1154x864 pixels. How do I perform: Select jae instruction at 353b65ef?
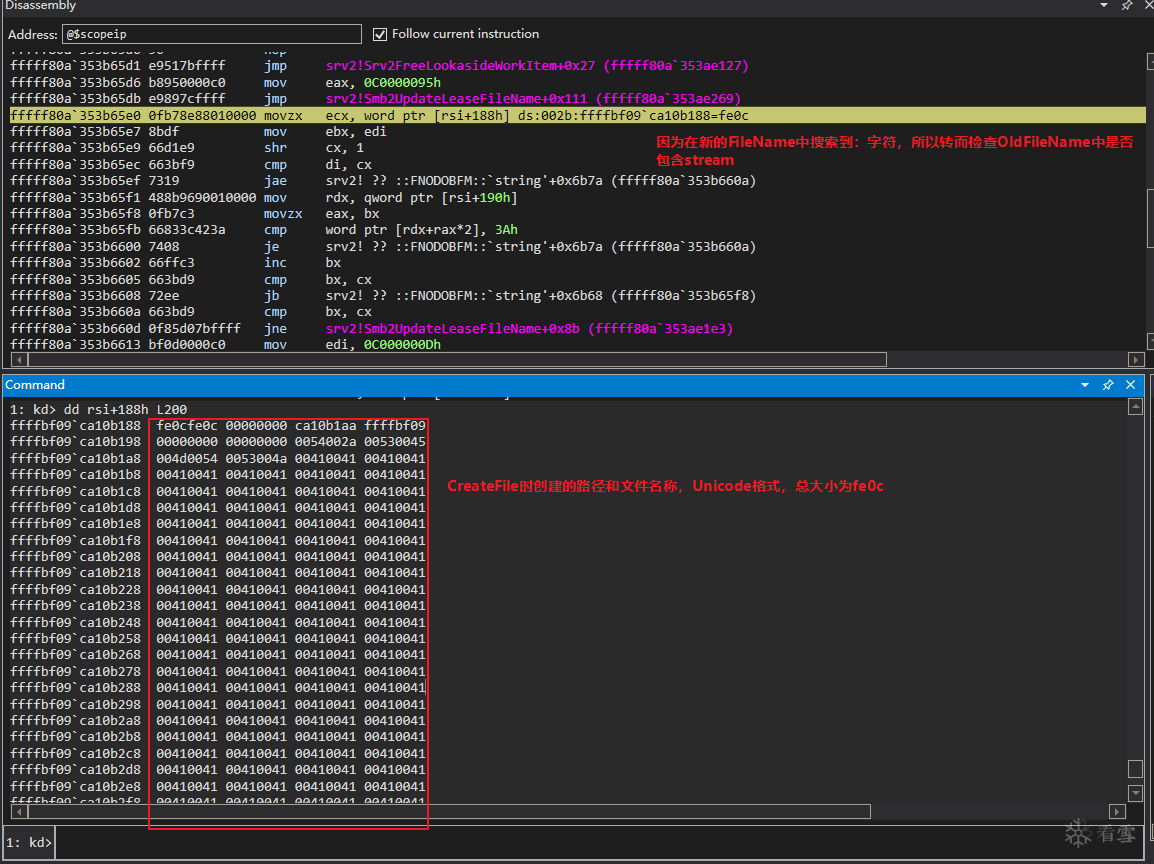(383, 181)
